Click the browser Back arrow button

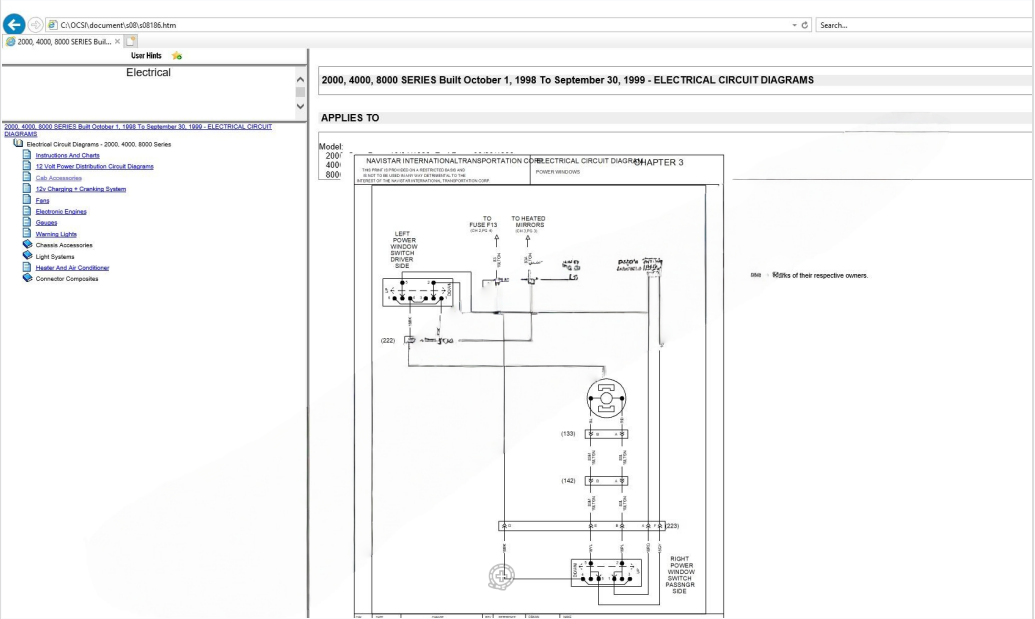pos(15,24)
